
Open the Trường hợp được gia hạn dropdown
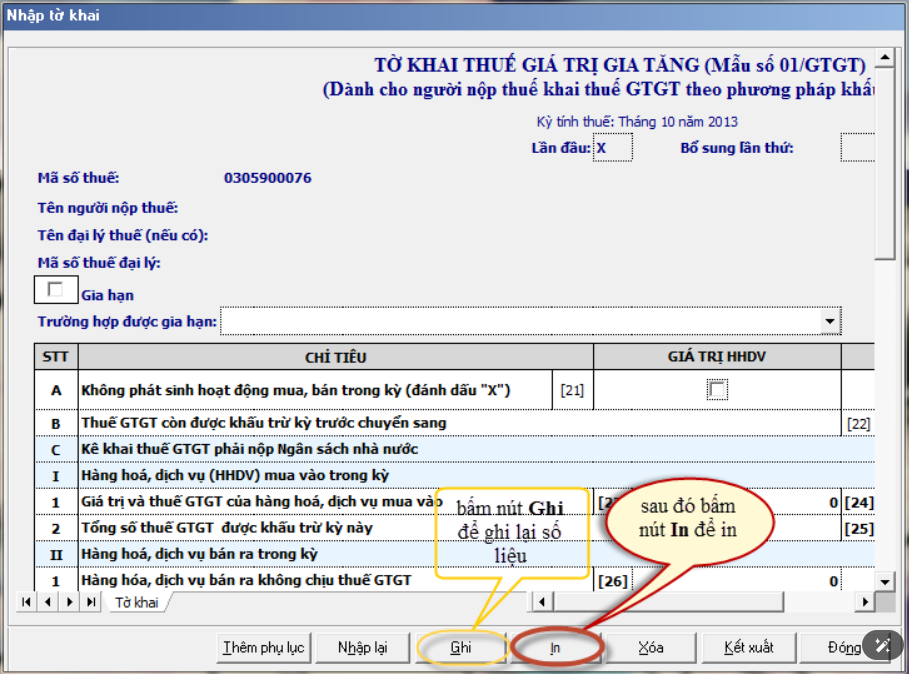(x=830, y=321)
